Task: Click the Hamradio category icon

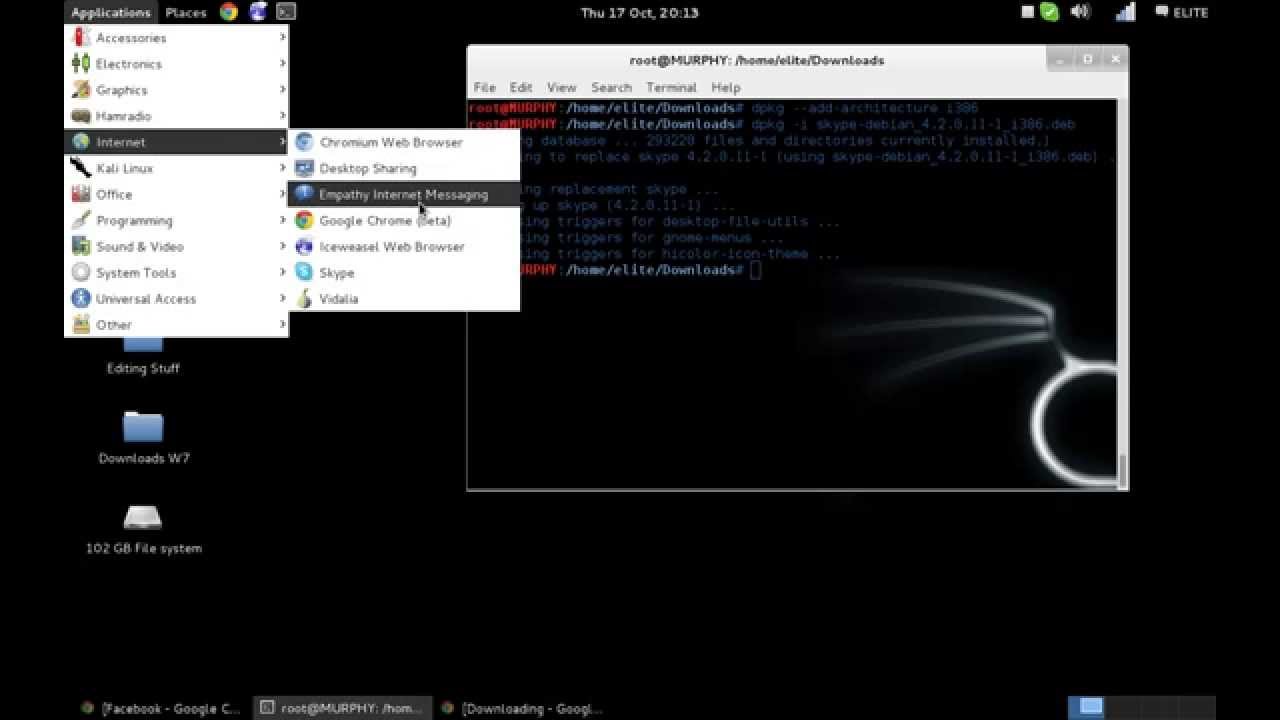Action: tap(81, 116)
